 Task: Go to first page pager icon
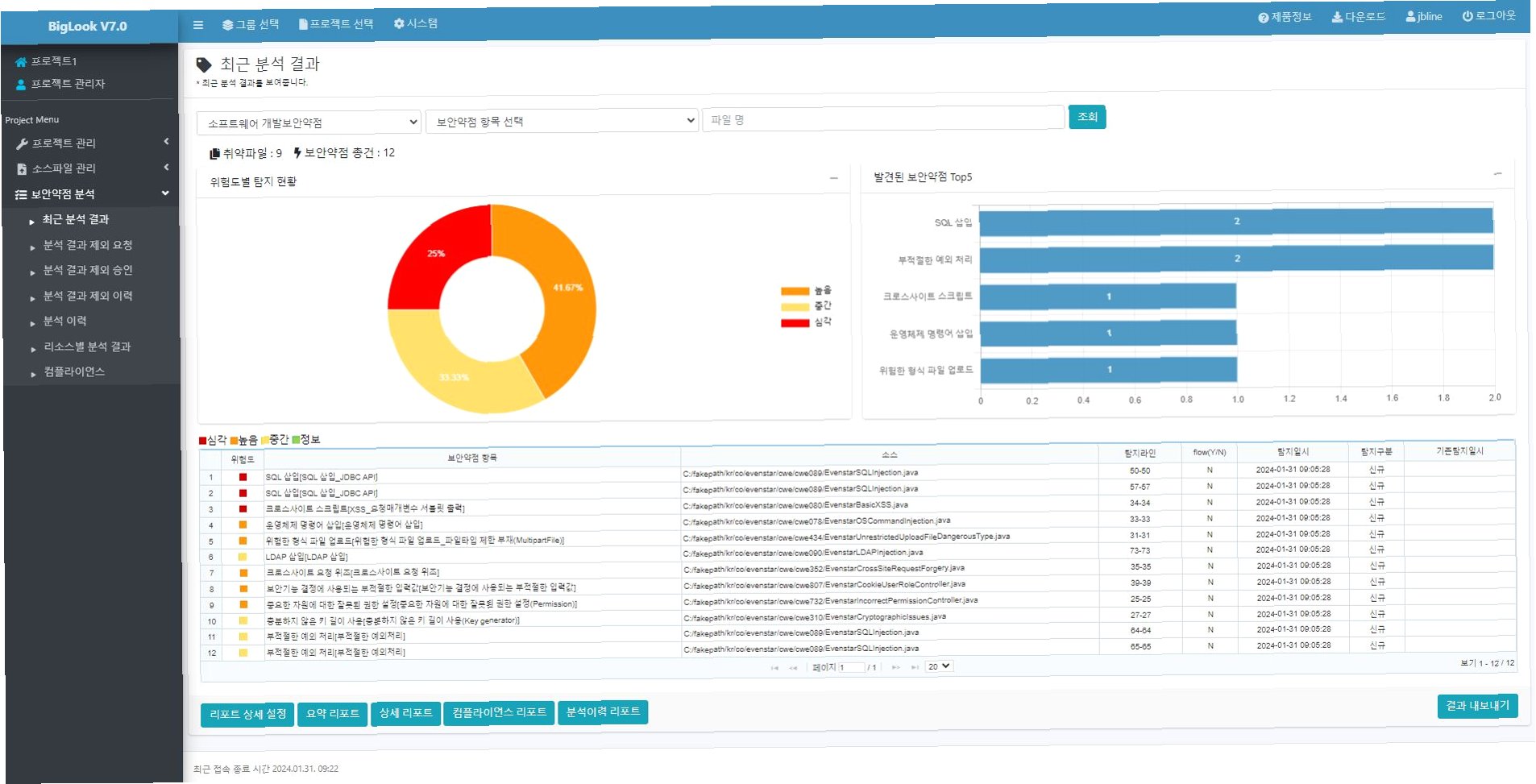pyautogui.click(x=774, y=668)
